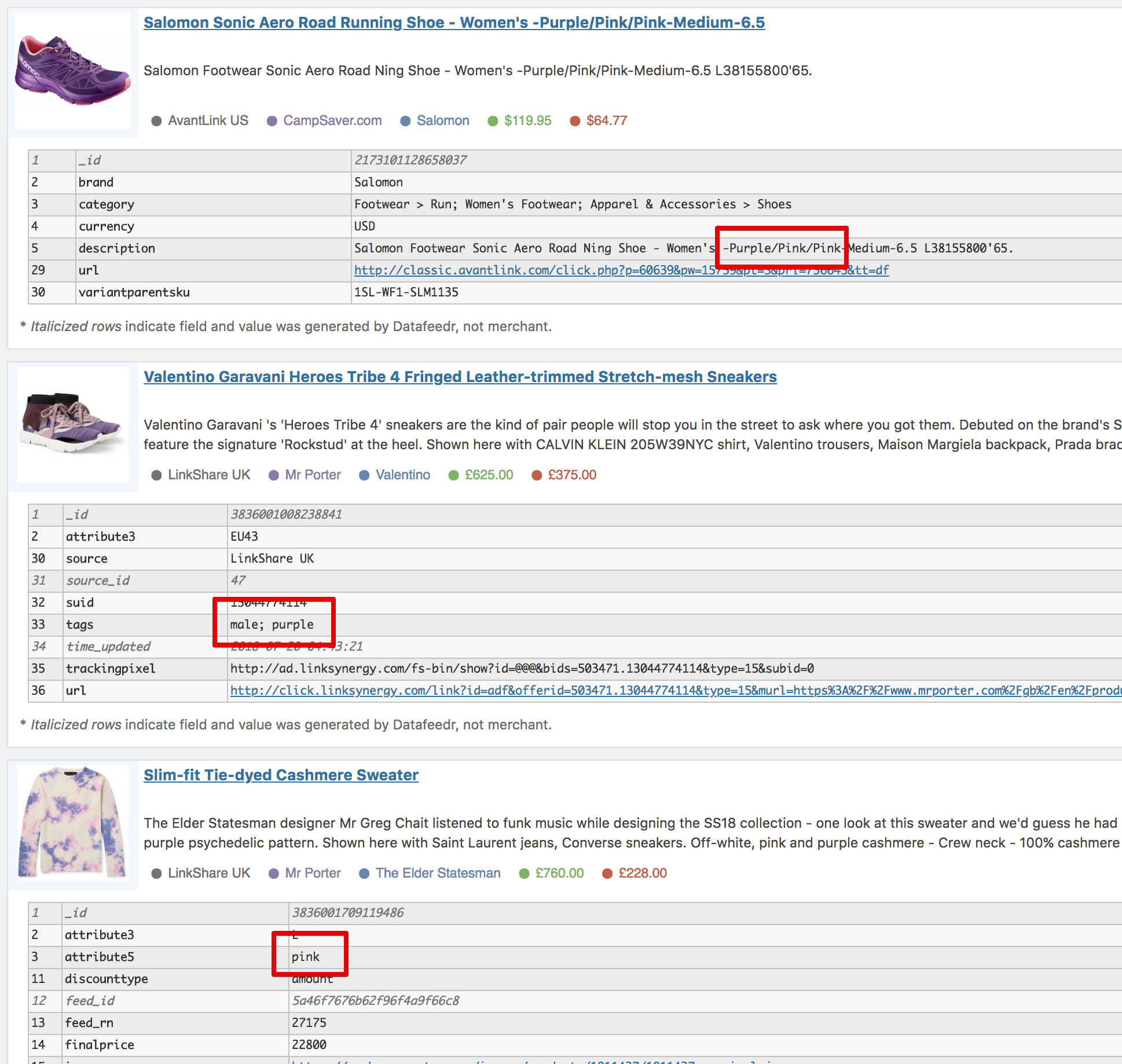Click the blue dot beside The Elder Statesman
The image size is (1122, 1064).
point(364,874)
